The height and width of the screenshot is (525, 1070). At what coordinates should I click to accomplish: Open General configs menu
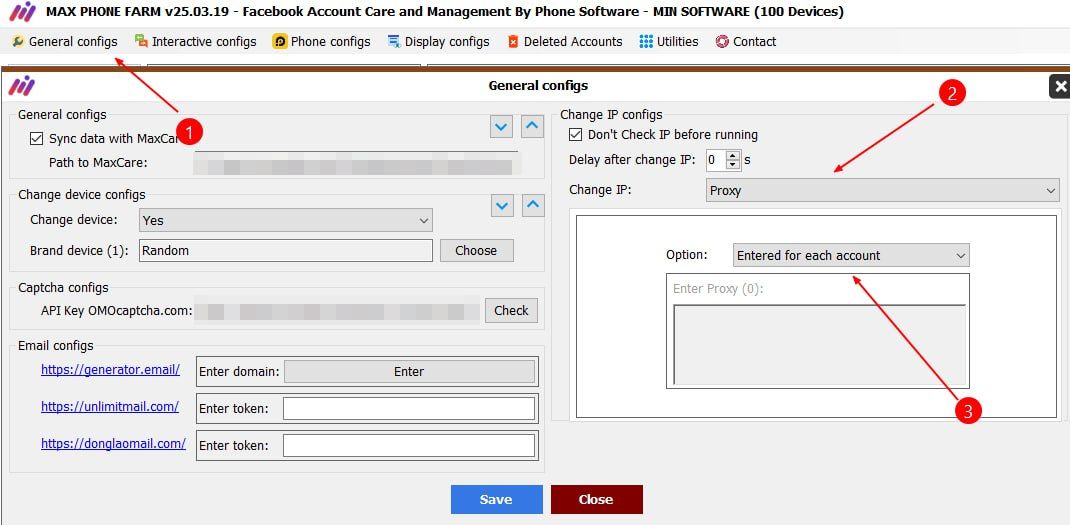tap(66, 42)
